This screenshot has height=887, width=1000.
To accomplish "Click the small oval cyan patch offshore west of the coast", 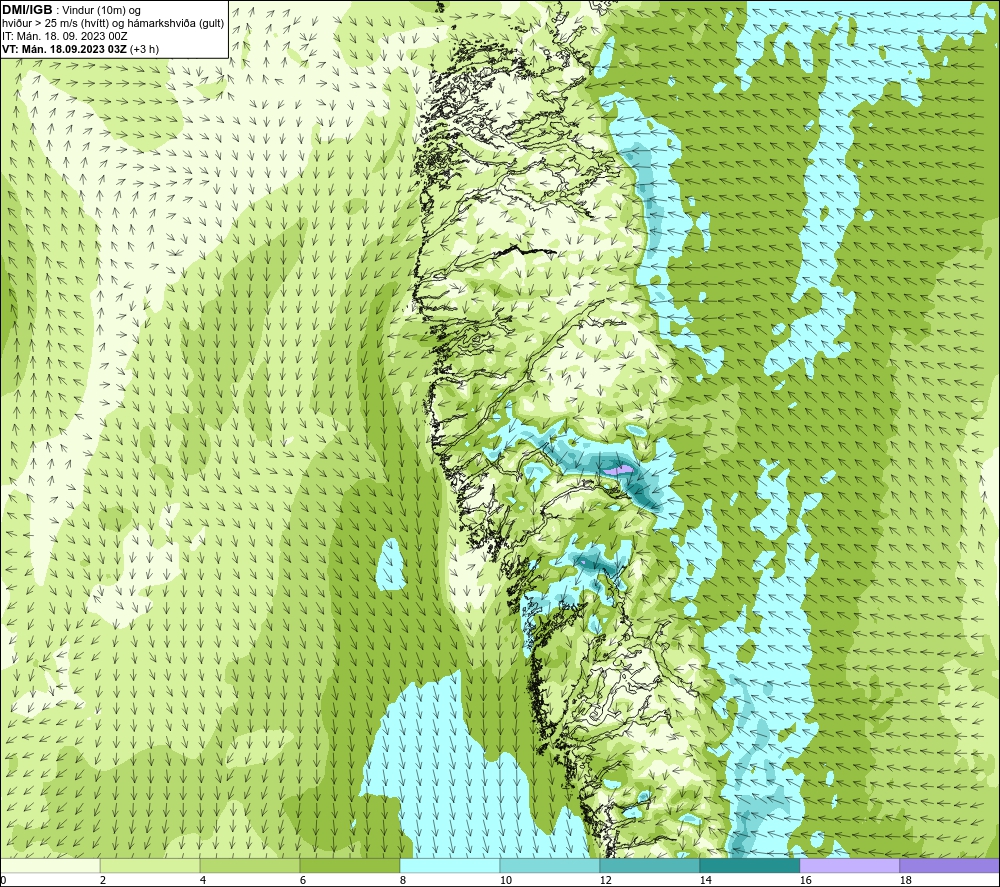I will pyautogui.click(x=392, y=563).
